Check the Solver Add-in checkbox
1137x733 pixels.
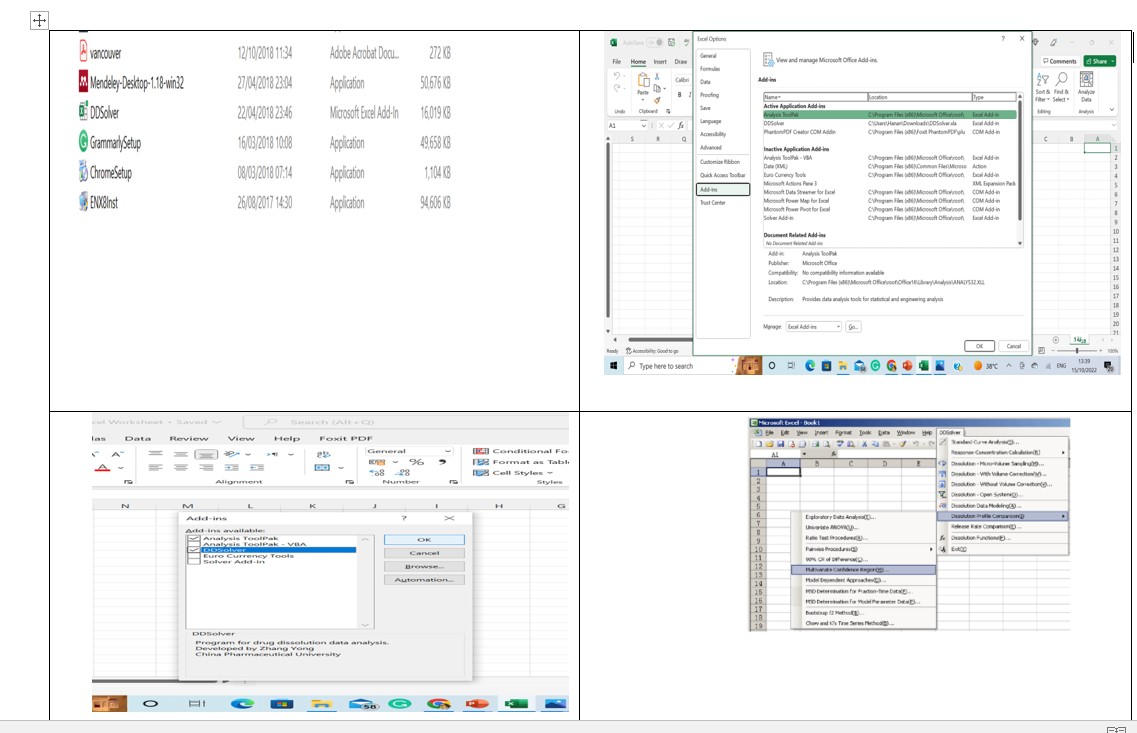[194, 561]
